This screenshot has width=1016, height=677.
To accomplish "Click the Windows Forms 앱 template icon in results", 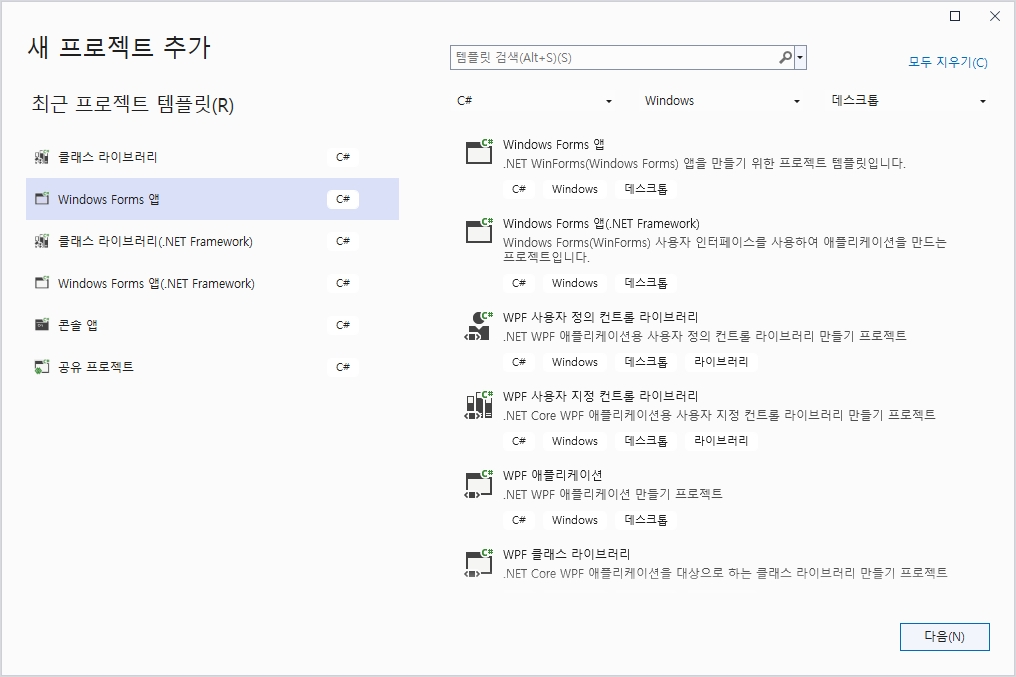I will pyautogui.click(x=479, y=152).
